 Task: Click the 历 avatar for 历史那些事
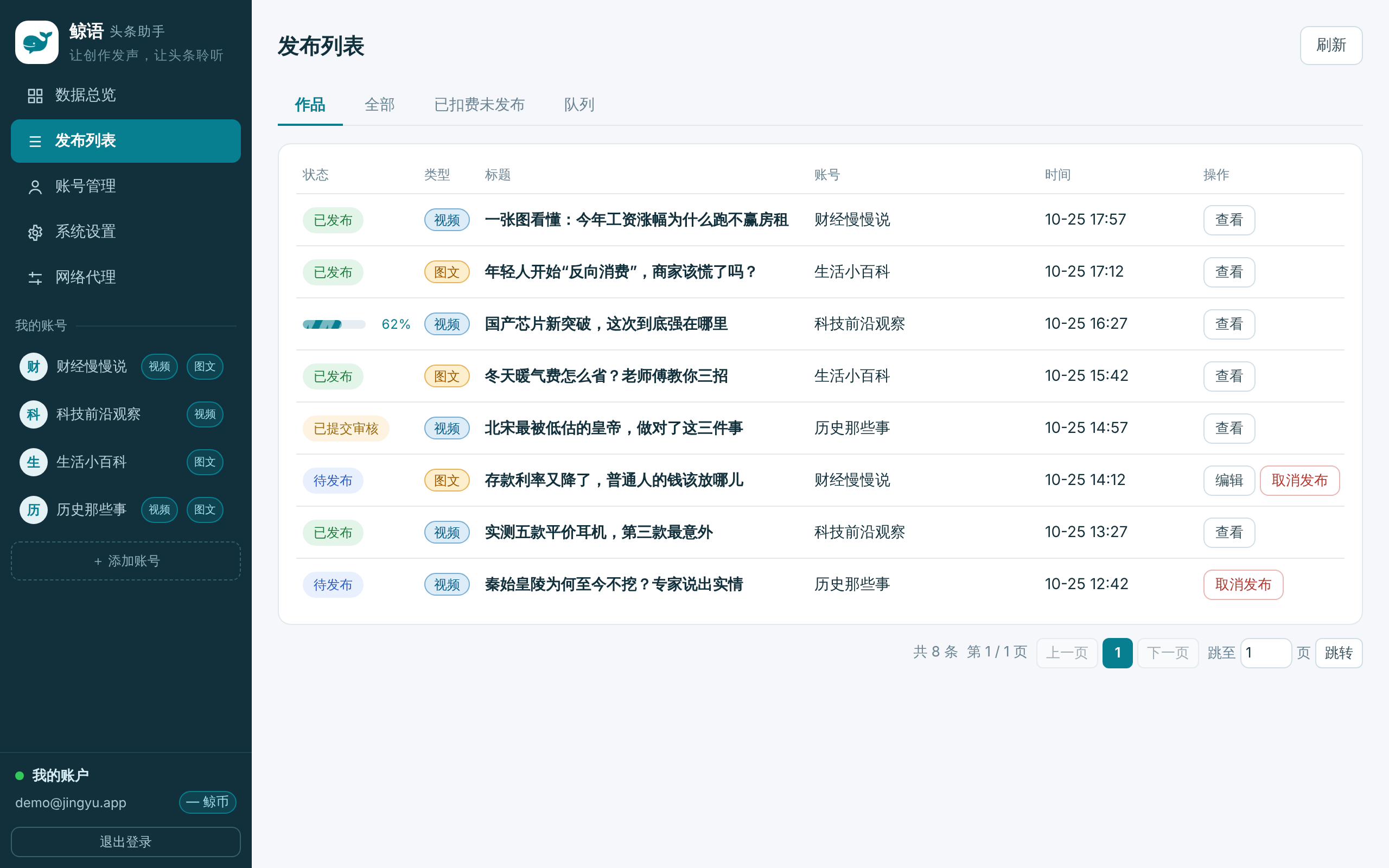pos(33,509)
